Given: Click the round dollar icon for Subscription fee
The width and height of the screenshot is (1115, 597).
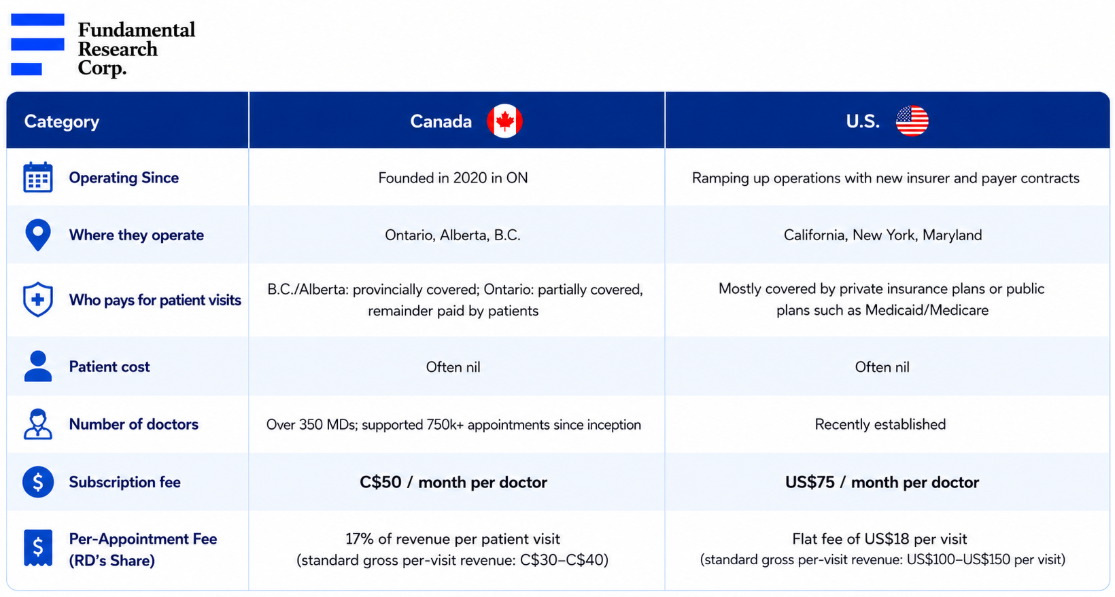Looking at the screenshot, I should pyautogui.click(x=38, y=482).
